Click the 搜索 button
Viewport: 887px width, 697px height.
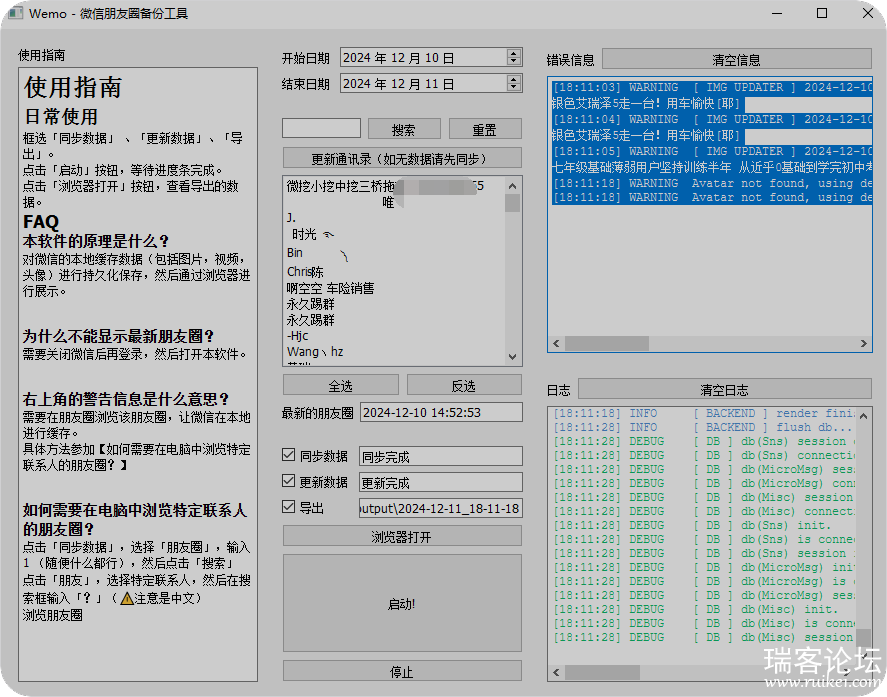pos(404,130)
